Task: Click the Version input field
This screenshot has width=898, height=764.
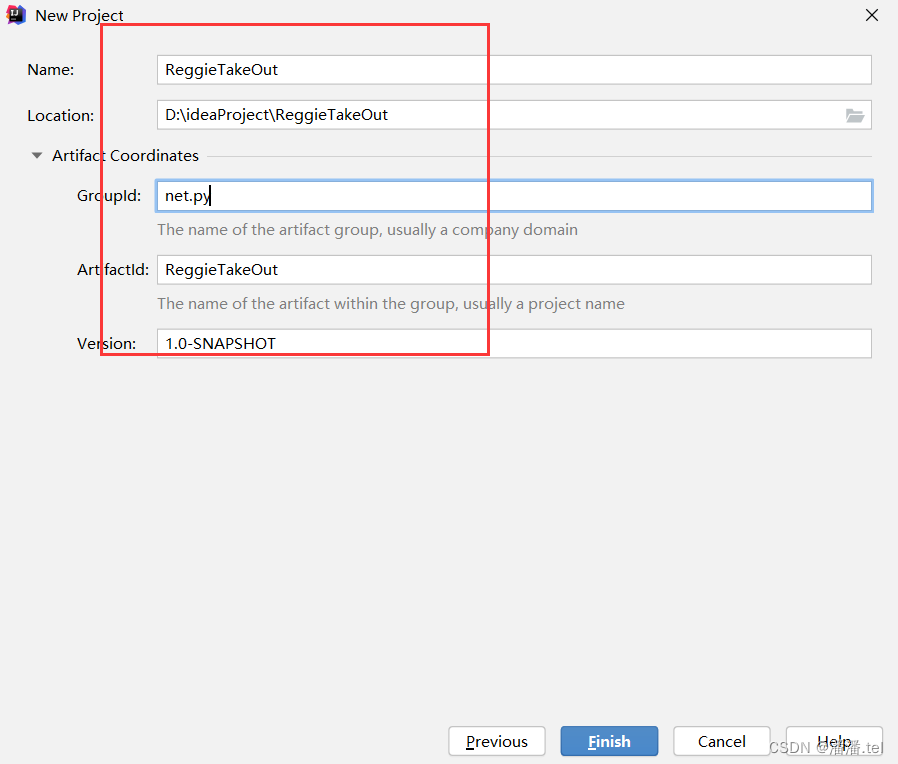Action: pos(514,344)
